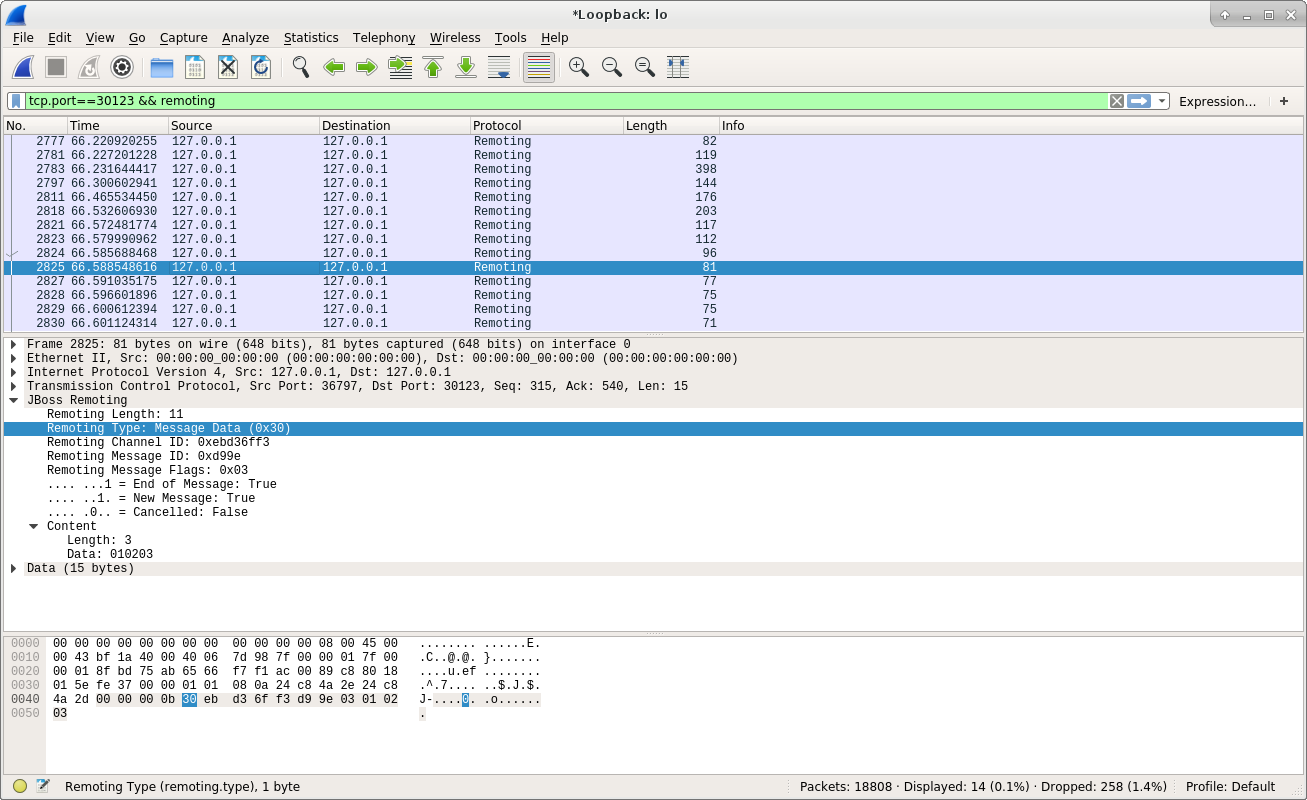The height and width of the screenshot is (800, 1307).
Task: Start capturing packets with shark fin icon
Action: coord(23,67)
